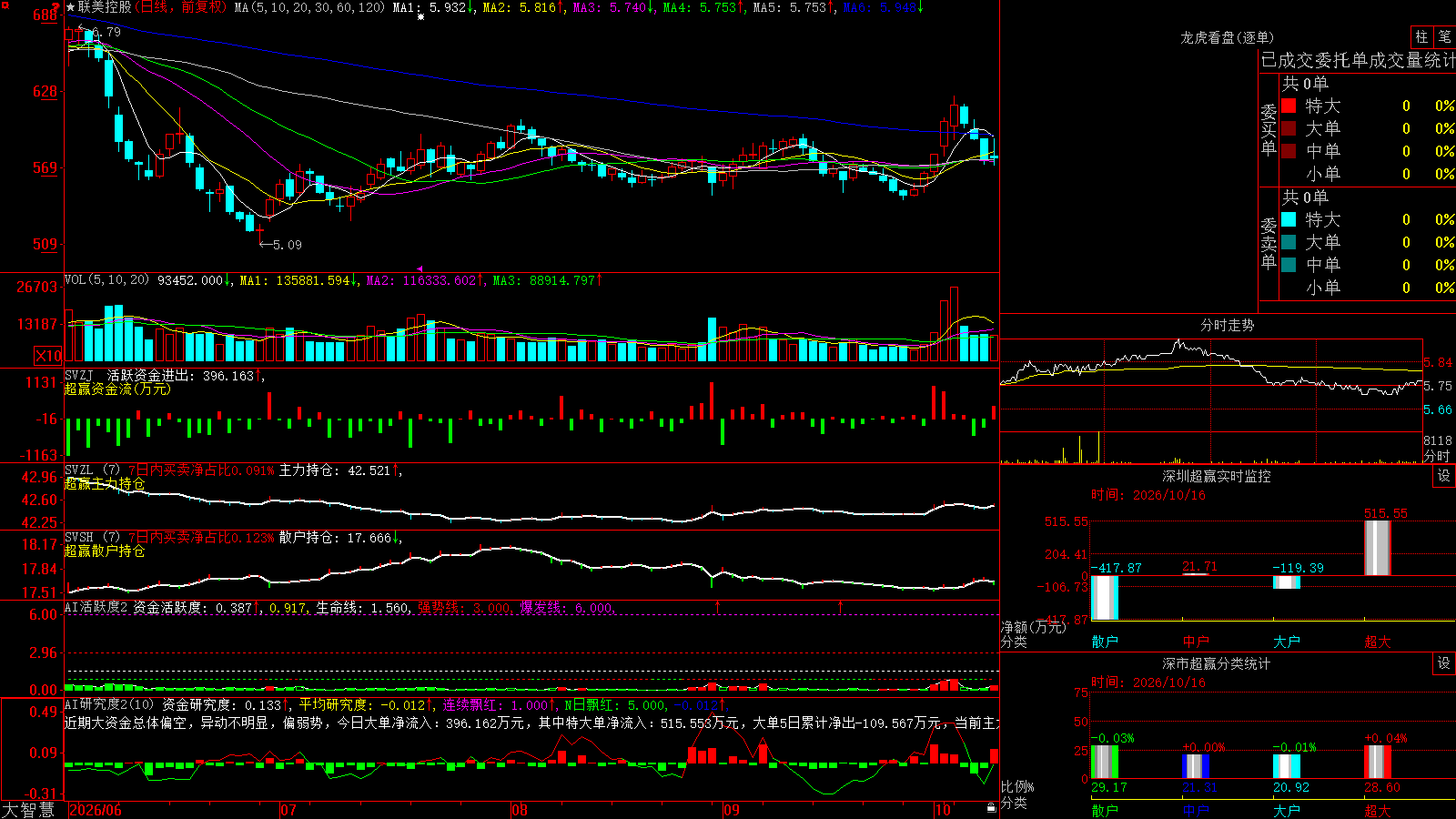Click the white asterisk marker above the chart
The height and width of the screenshot is (819, 1456).
420,16
